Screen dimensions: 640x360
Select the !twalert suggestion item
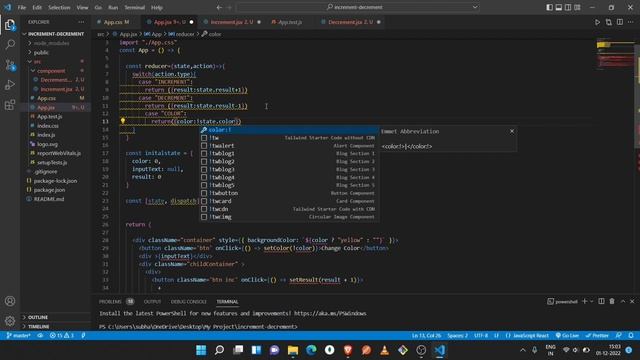coord(289,146)
